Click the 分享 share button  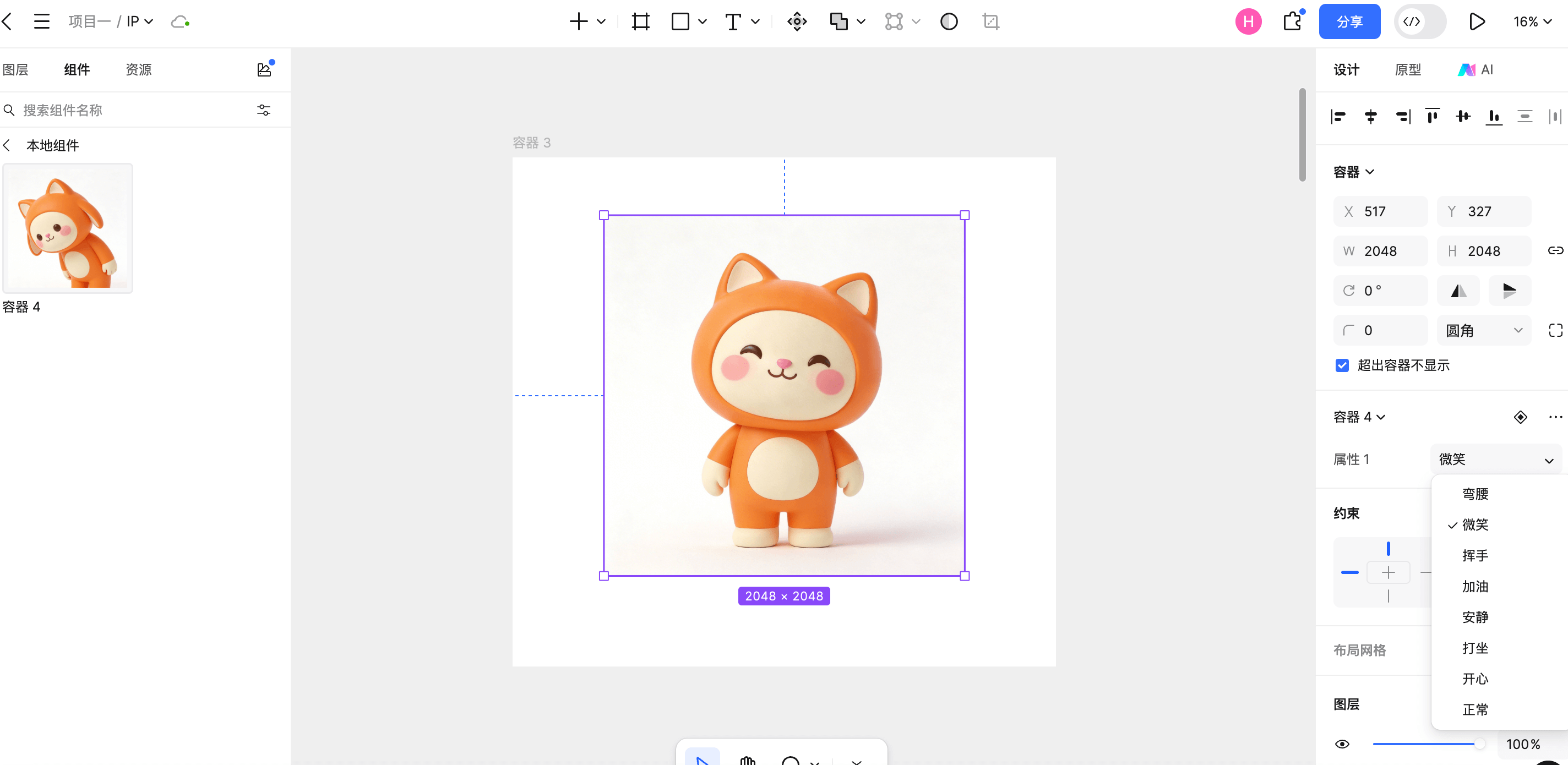[x=1349, y=21]
